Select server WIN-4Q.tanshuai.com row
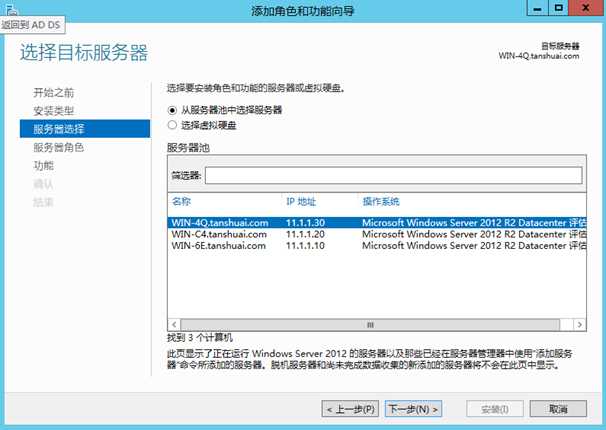Screen dimensions: 606x430 point(377,223)
